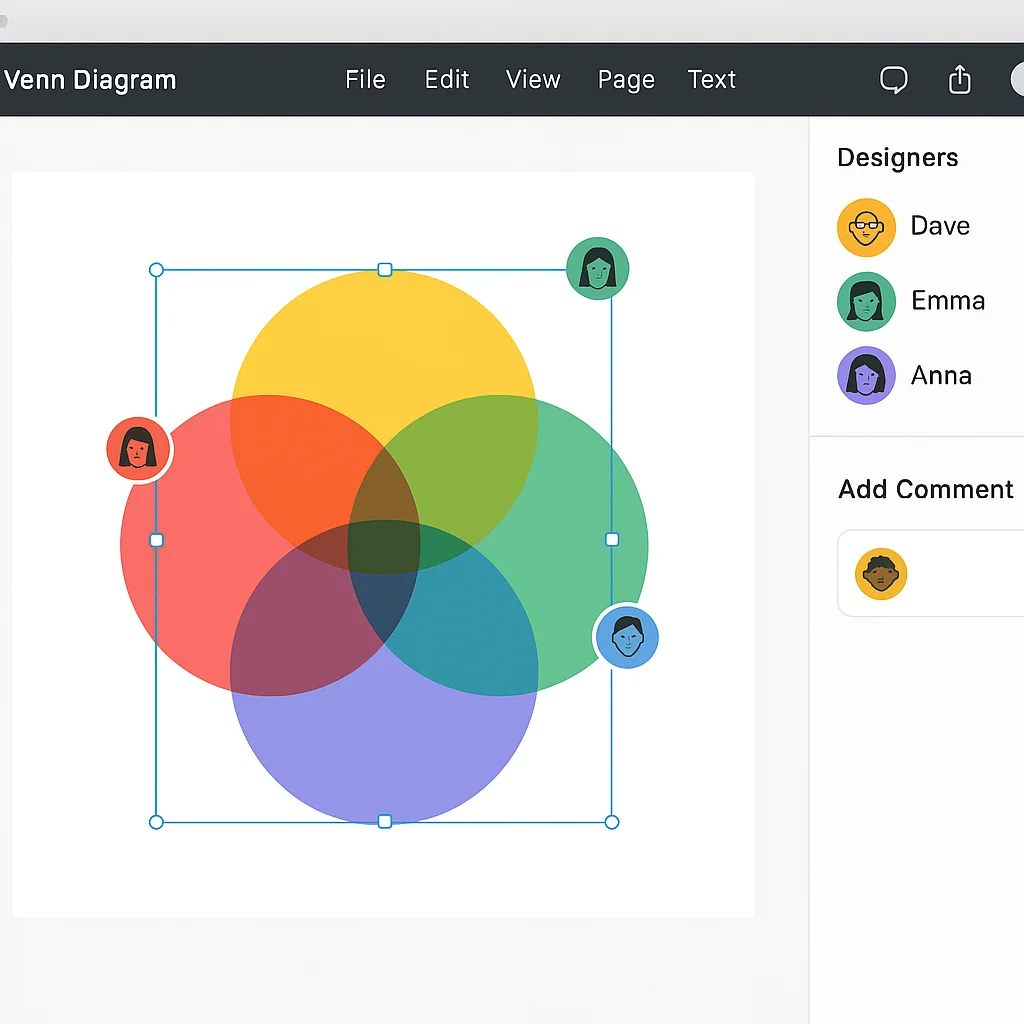Click Dave's blue collaborator badge on the canvas

[626, 637]
